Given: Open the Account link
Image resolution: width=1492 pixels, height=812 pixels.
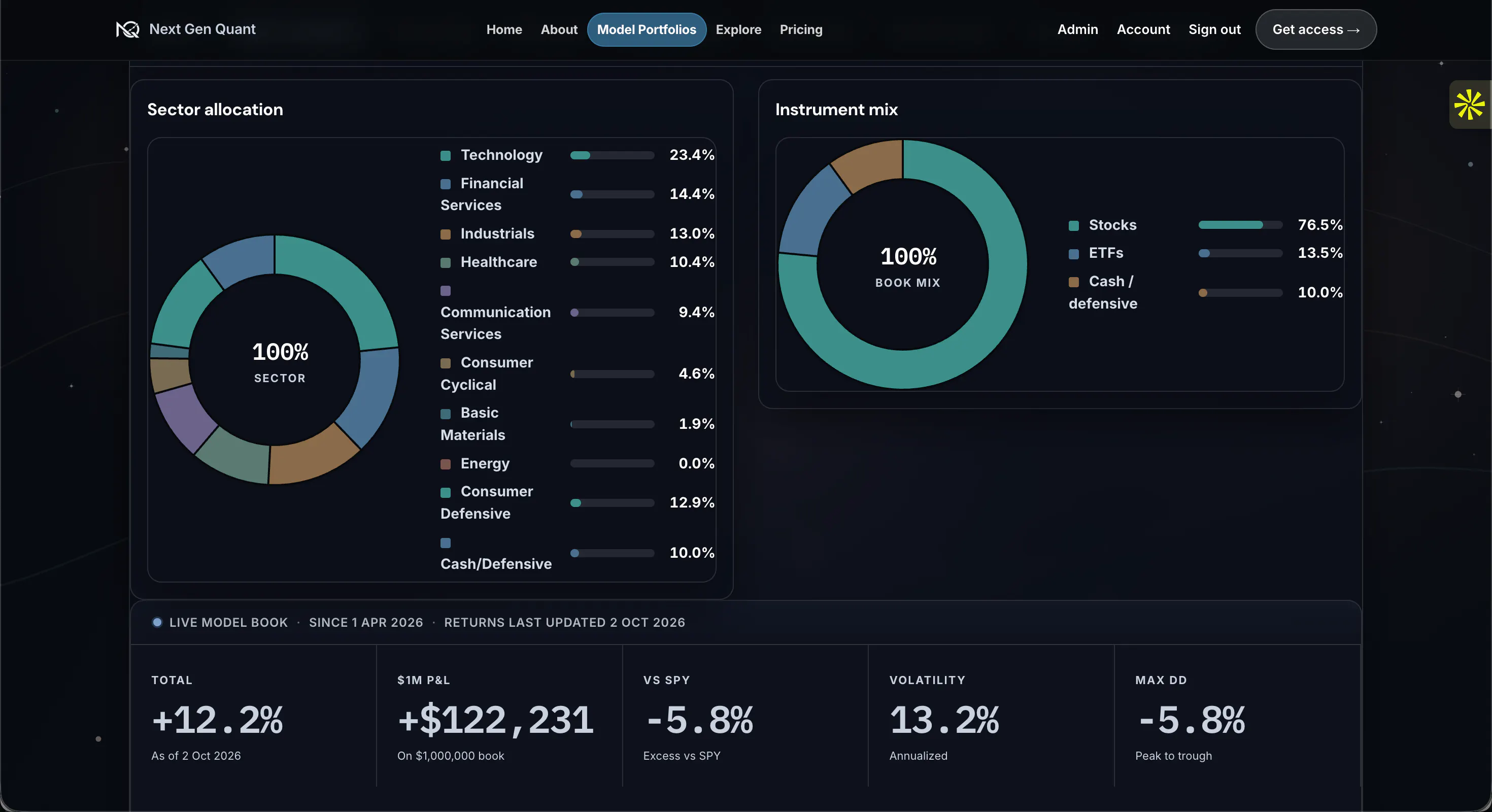Looking at the screenshot, I should tap(1143, 29).
